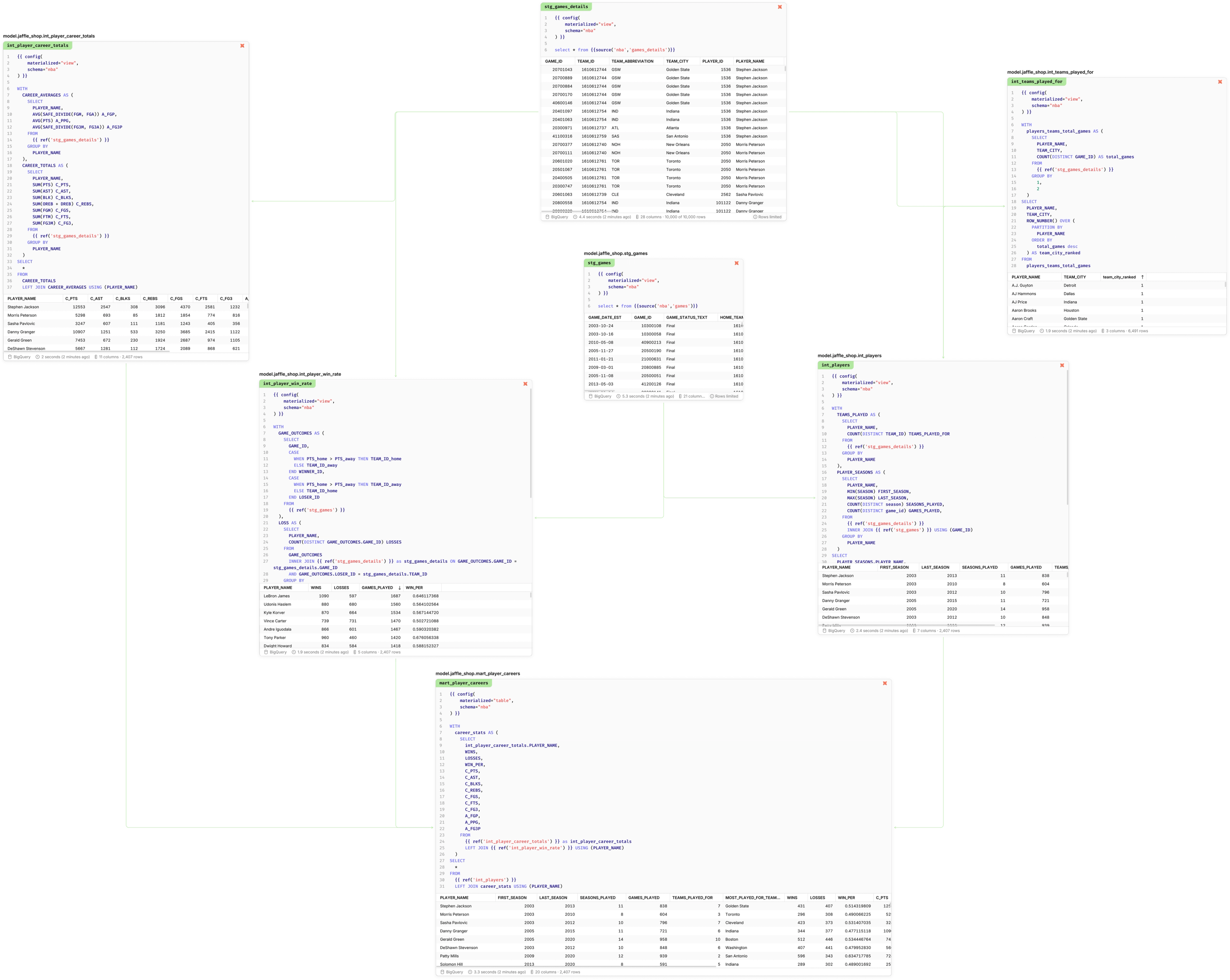This screenshot has height=980, width=1230.
Task: Click Rows limited text in stg_games footer
Action: click(726, 396)
